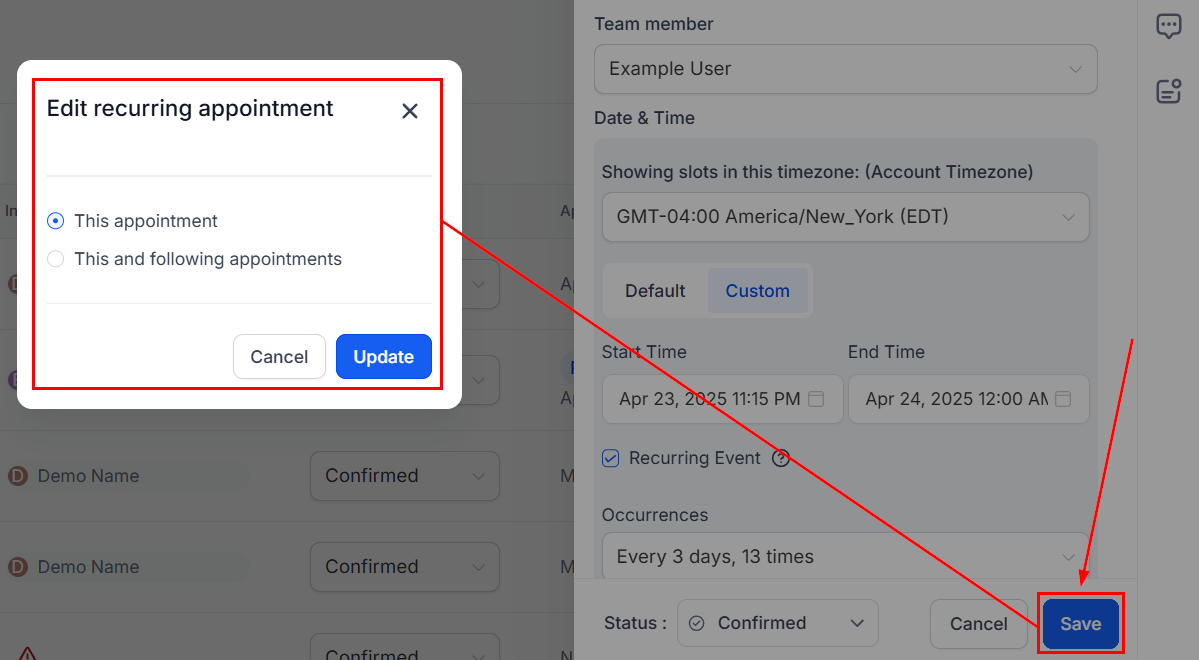Viewport: 1199px width, 660px height.
Task: Open the notes icon in right sidebar
Action: (1168, 91)
